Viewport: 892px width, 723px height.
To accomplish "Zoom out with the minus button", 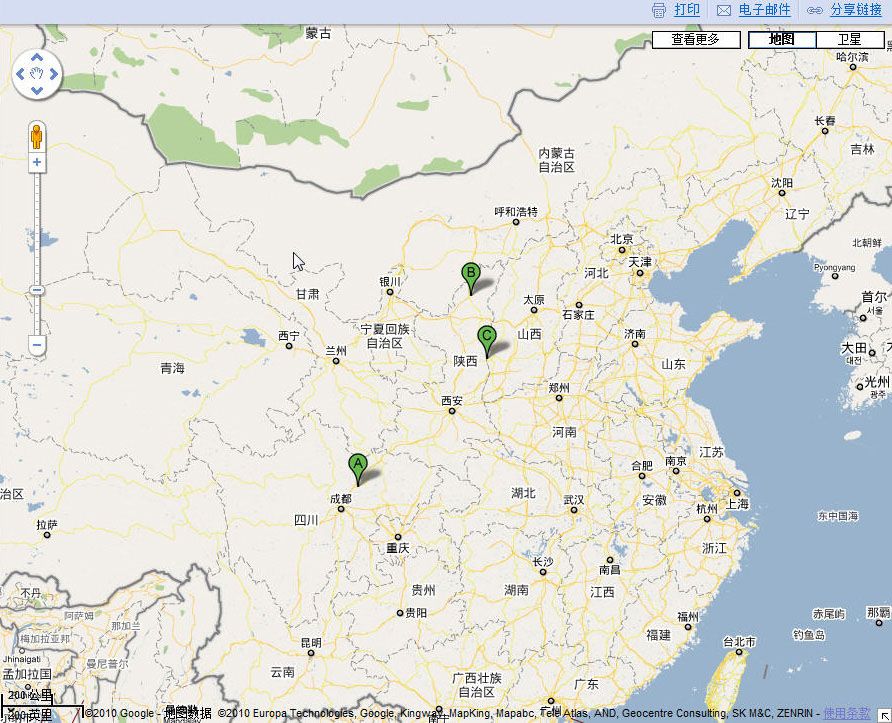I will tap(37, 345).
